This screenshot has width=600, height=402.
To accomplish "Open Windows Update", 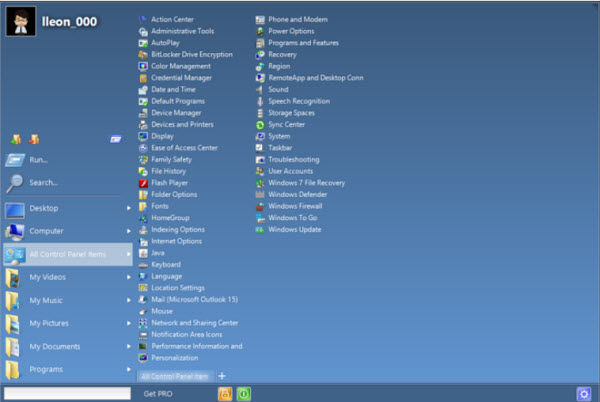I will [x=294, y=229].
